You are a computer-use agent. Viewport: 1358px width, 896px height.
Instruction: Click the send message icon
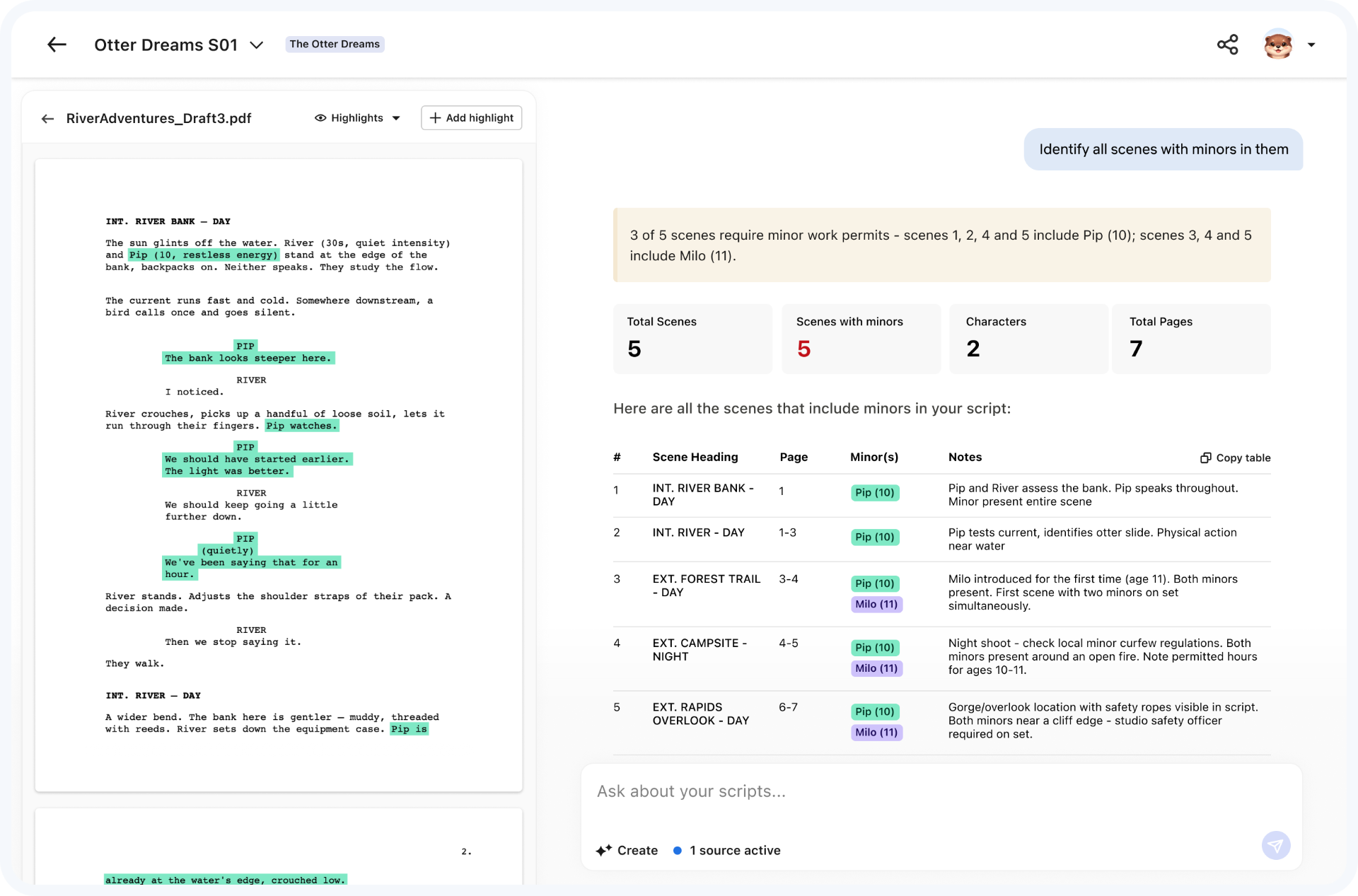point(1276,845)
